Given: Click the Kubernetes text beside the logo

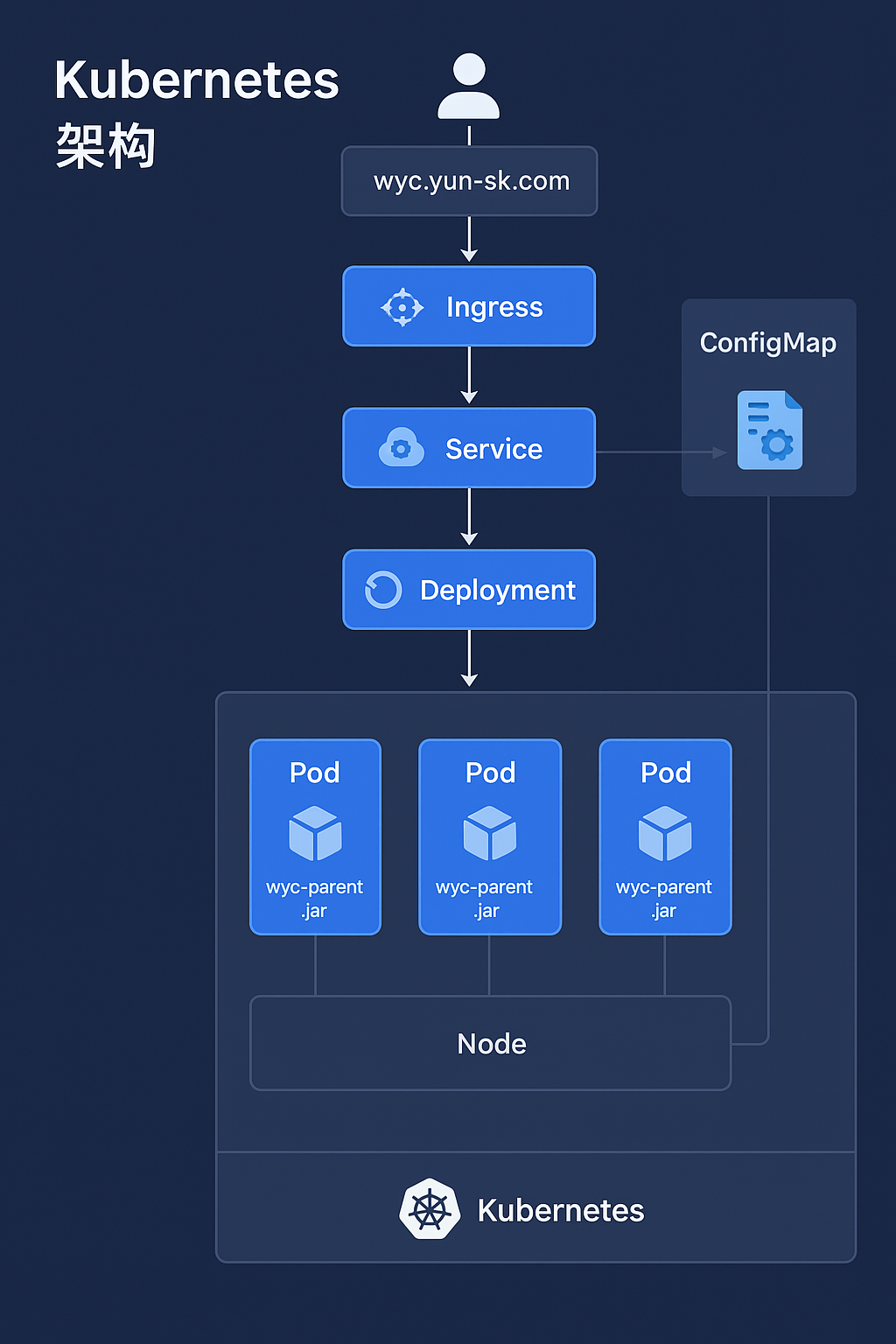Looking at the screenshot, I should click(x=561, y=1210).
